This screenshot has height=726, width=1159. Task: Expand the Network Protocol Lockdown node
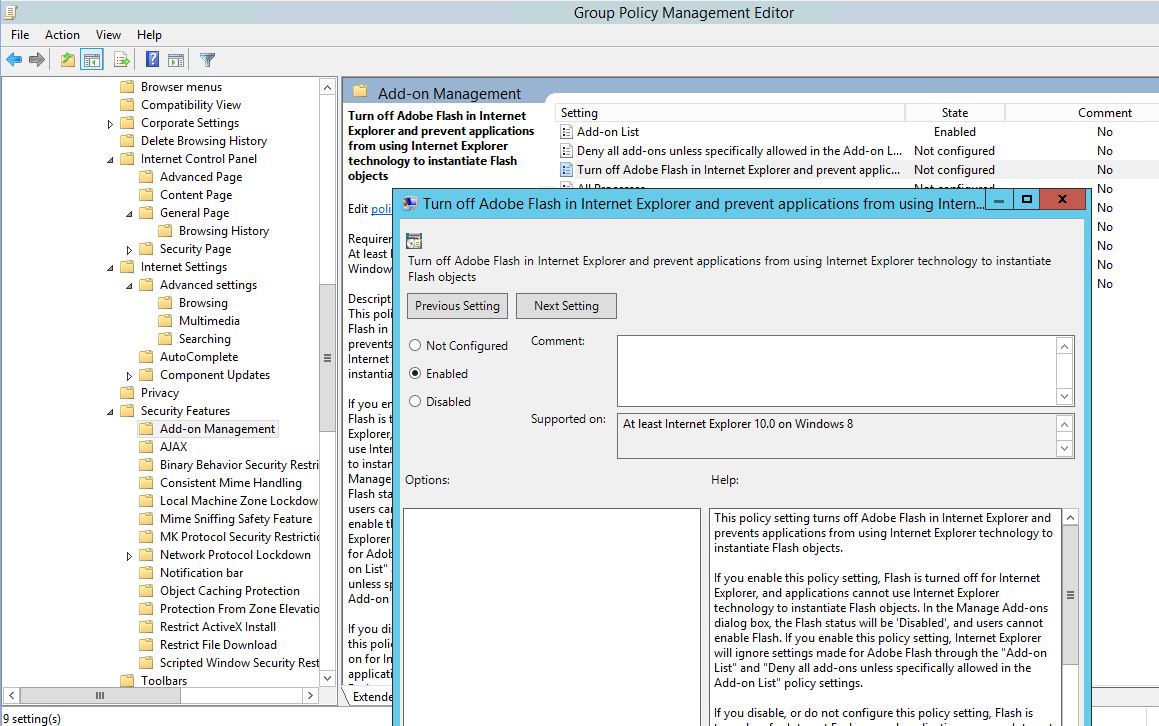tap(129, 556)
